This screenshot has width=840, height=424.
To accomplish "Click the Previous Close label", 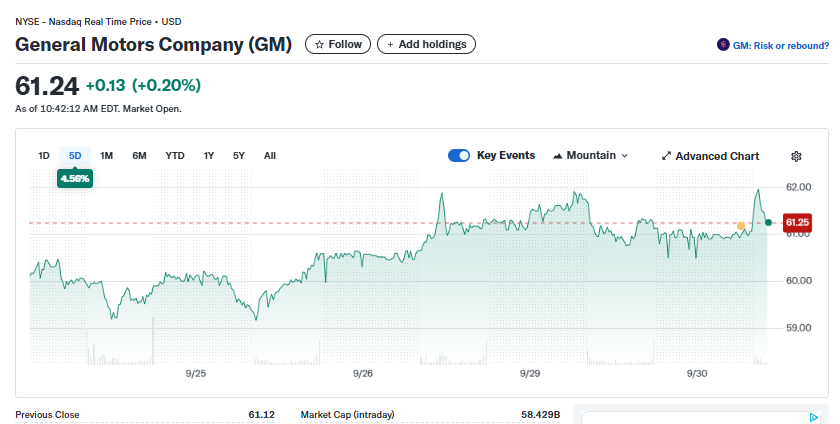I will click(x=47, y=414).
